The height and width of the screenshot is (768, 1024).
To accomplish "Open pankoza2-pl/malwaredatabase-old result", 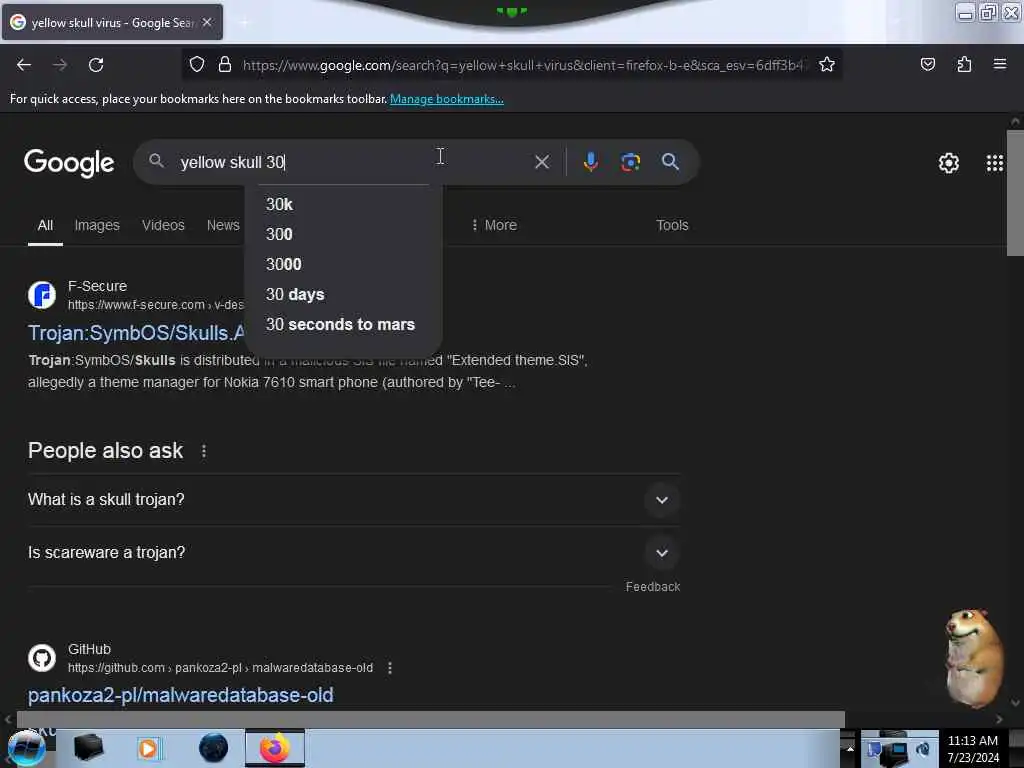I will tap(180, 696).
